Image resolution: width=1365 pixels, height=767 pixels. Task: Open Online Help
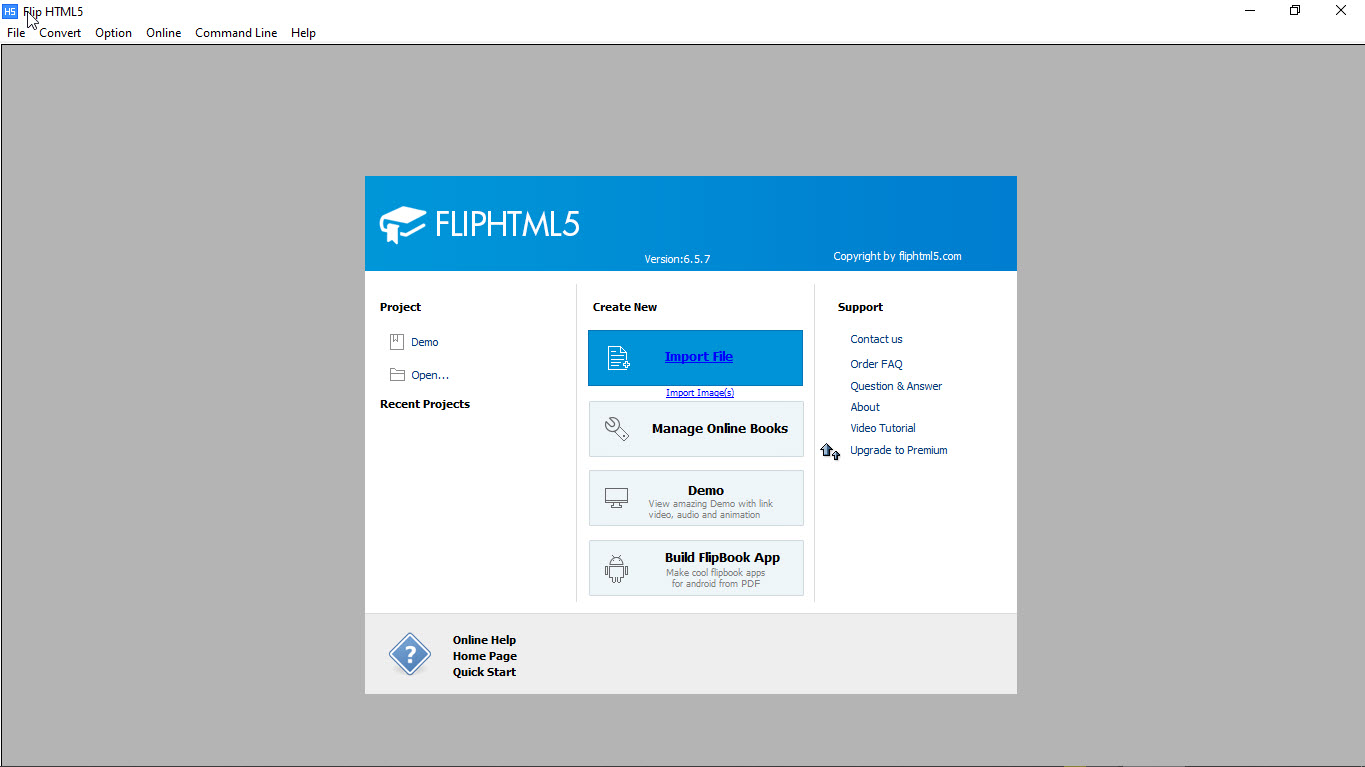click(x=484, y=640)
